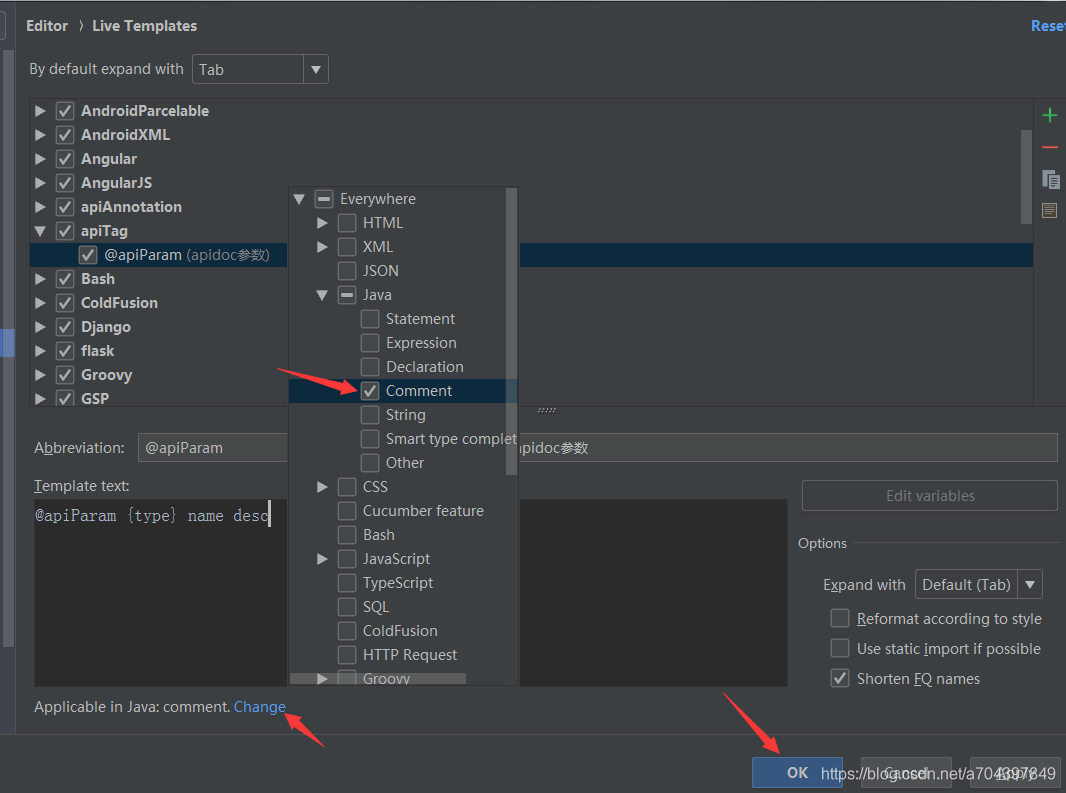
Task: Expand the Bash template group
Action: click(x=40, y=279)
